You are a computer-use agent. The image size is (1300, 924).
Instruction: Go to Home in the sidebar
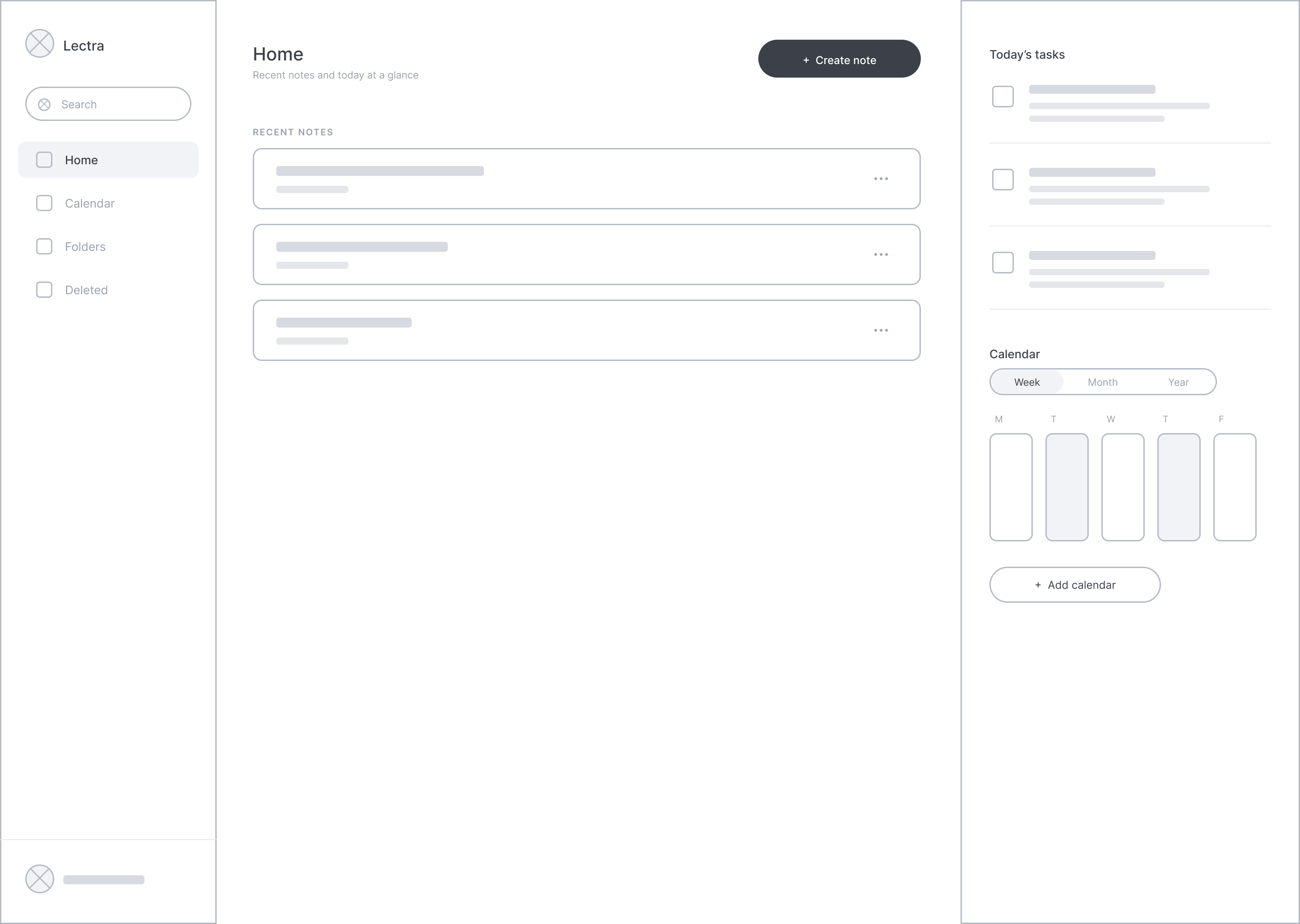(108, 160)
